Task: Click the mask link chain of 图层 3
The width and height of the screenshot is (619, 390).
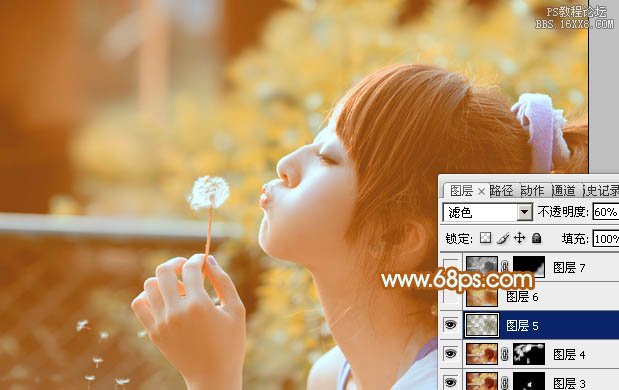Action: [x=505, y=382]
